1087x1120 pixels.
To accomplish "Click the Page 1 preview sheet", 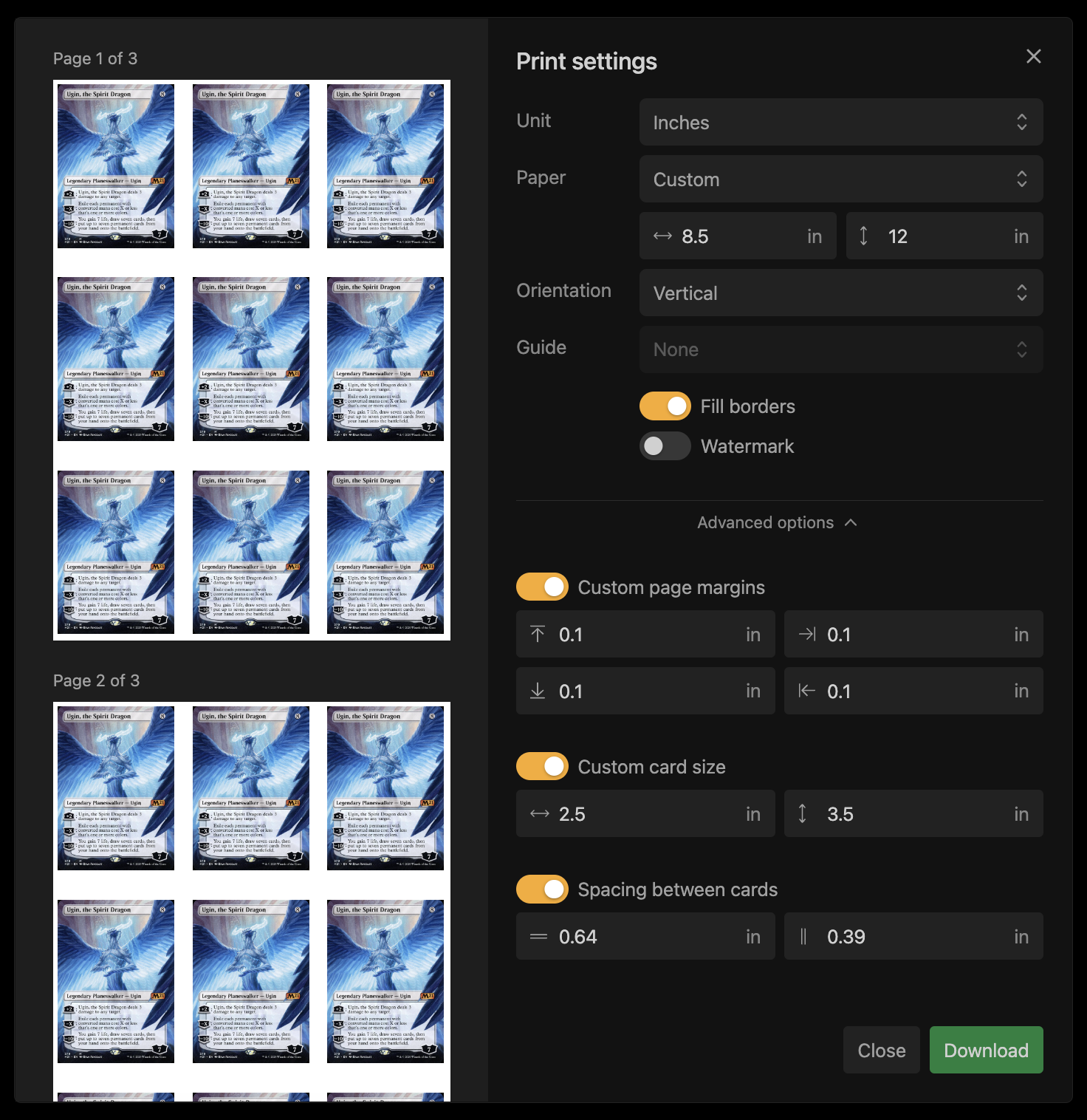I will [252, 360].
